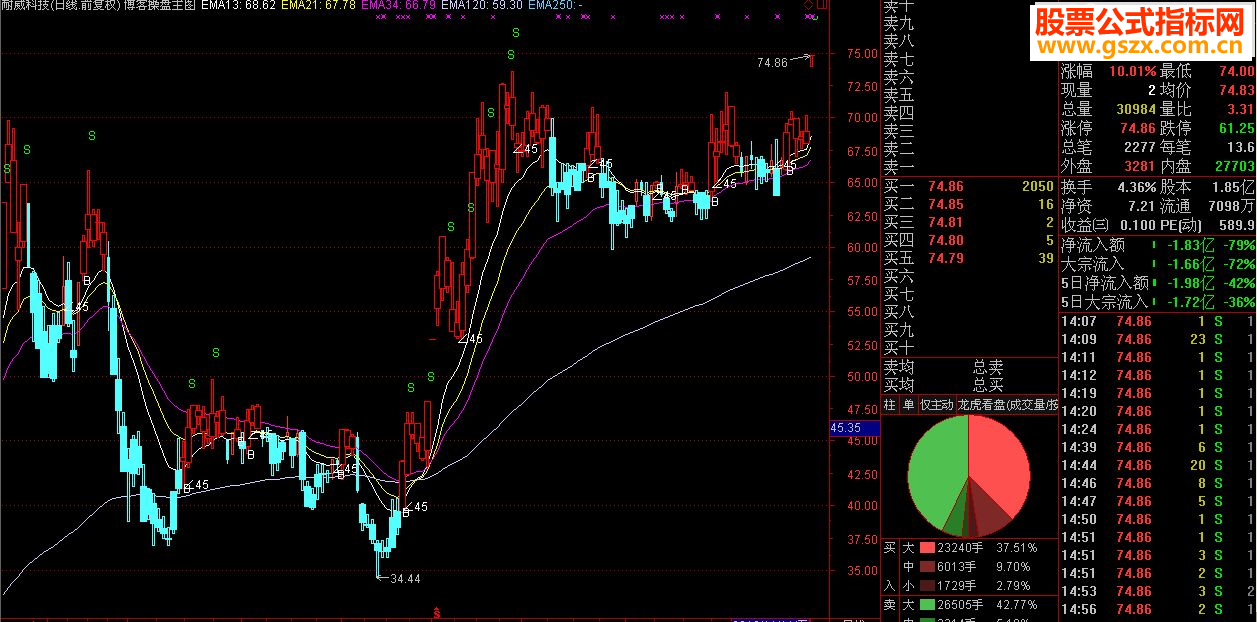Click the swatch for 小 buy 1729手

[926, 584]
